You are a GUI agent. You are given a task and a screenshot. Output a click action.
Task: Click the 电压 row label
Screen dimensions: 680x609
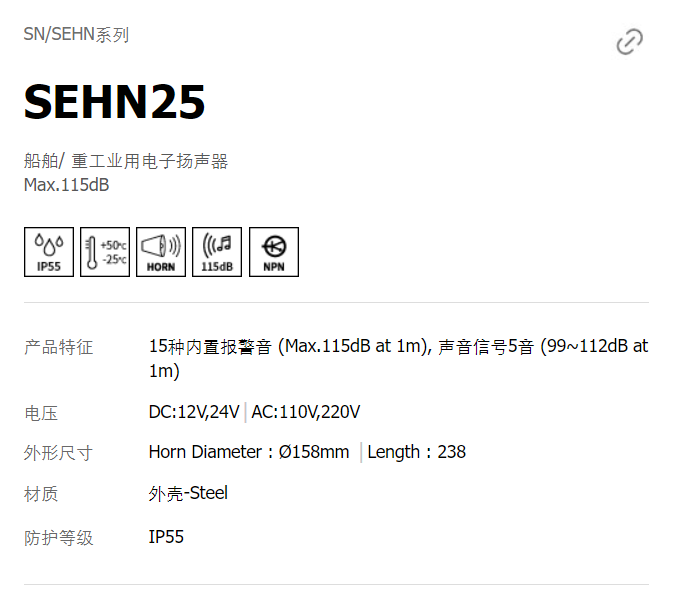tap(41, 413)
